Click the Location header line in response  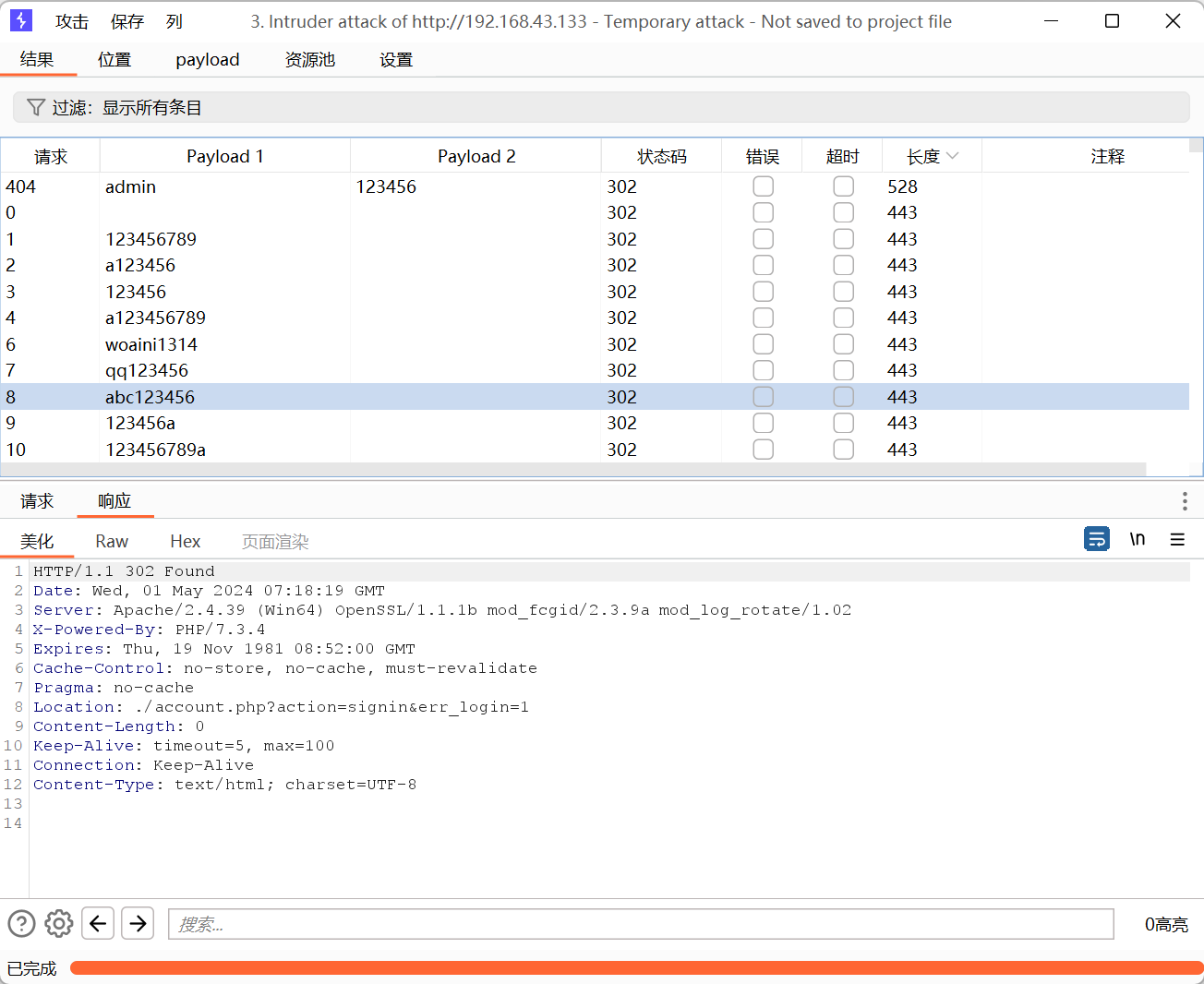(281, 707)
